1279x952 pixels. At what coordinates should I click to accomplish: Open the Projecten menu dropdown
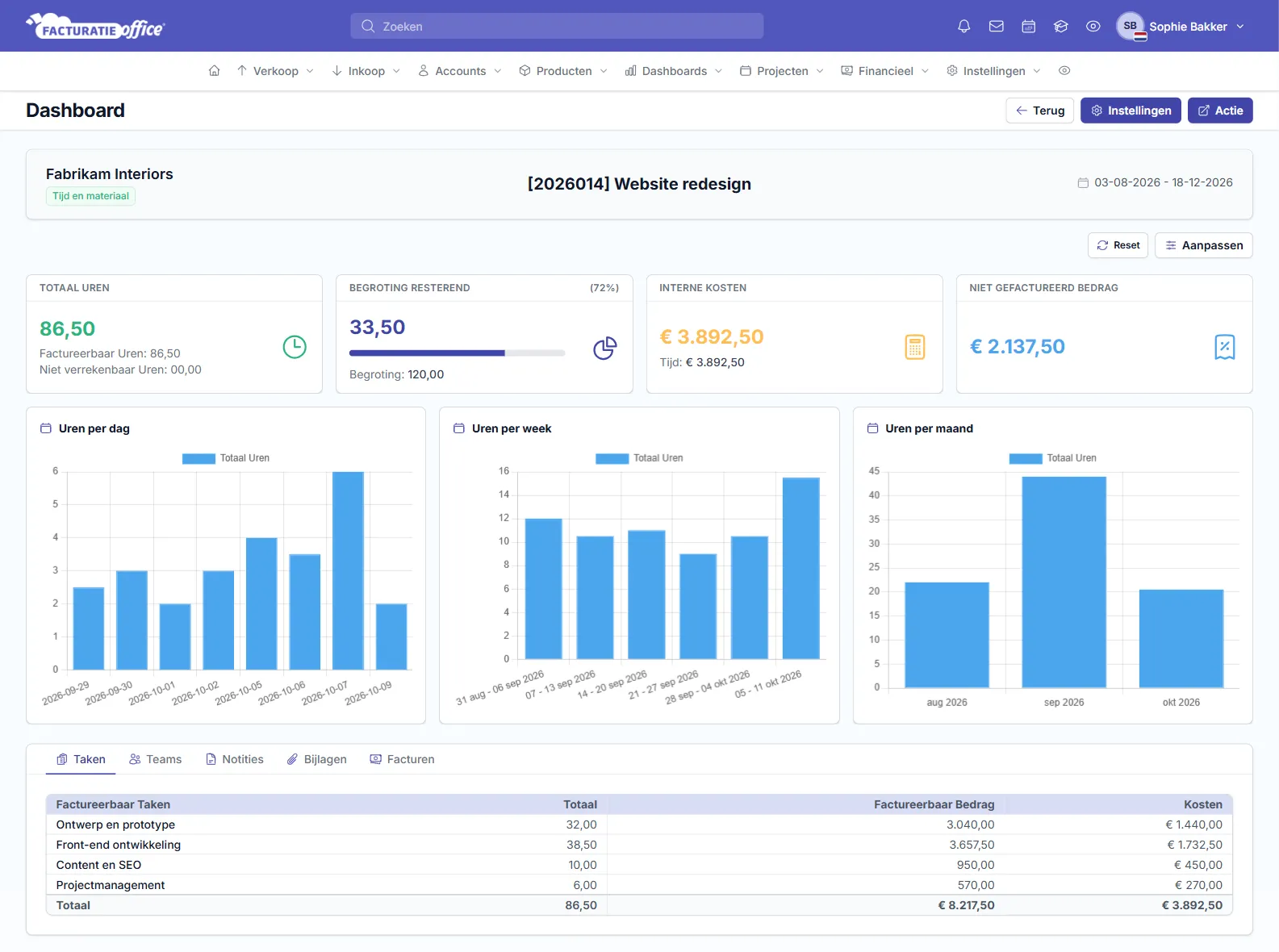(x=782, y=71)
